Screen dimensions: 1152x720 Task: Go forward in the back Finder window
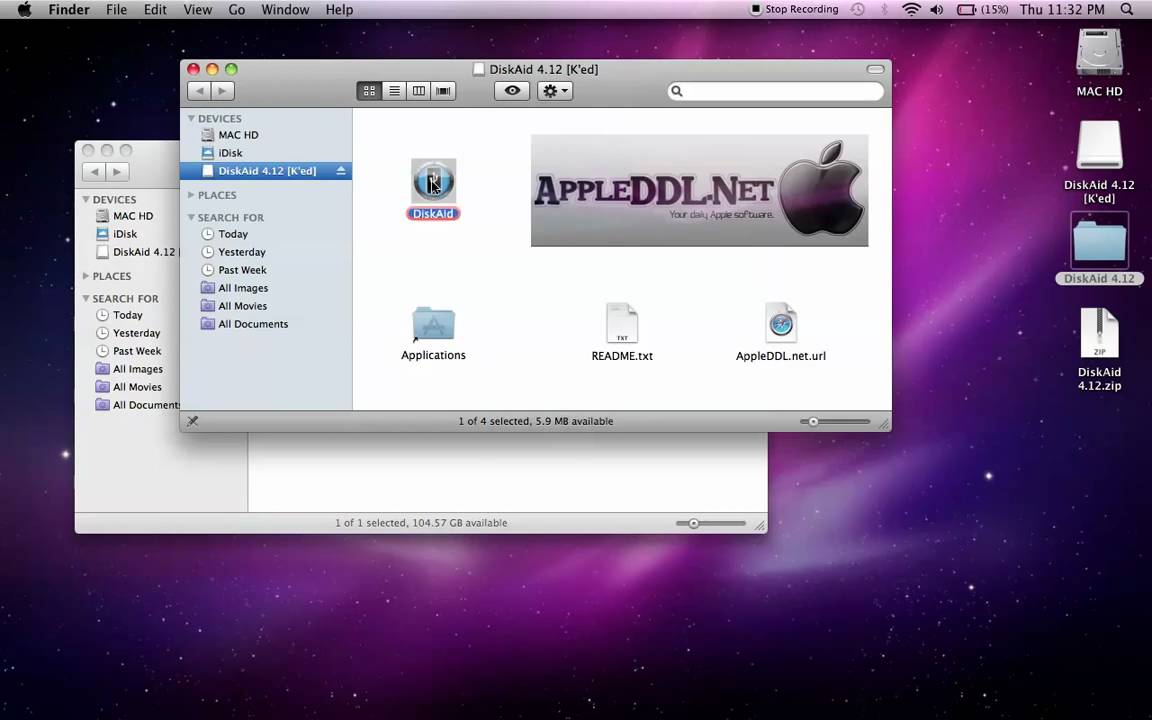[x=118, y=172]
